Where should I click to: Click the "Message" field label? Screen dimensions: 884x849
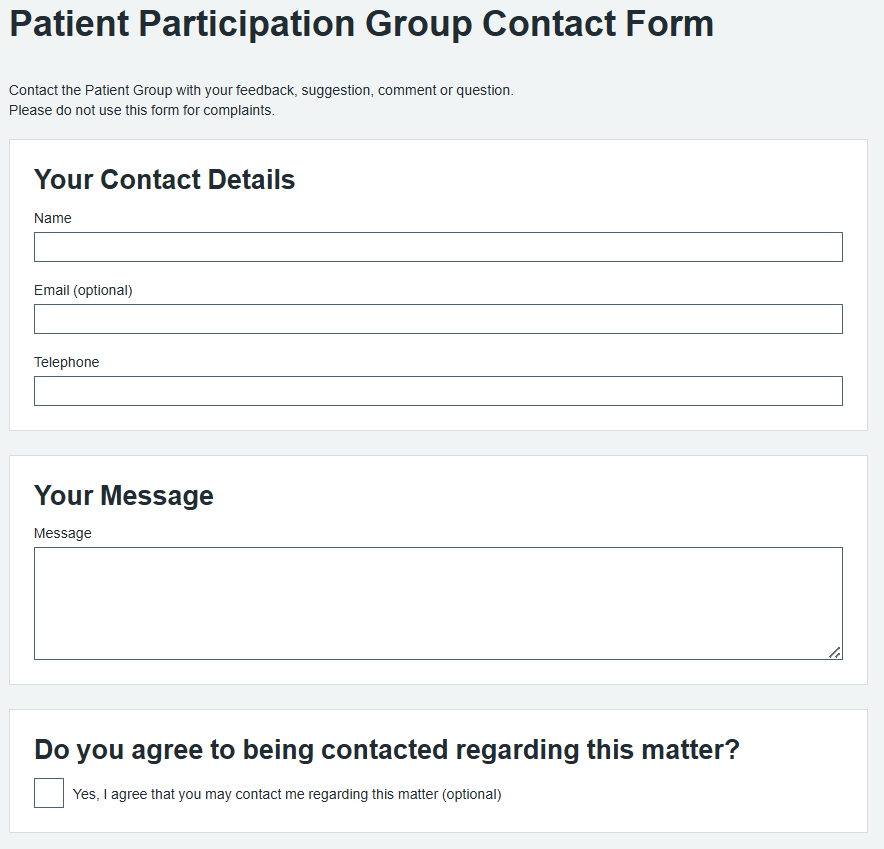[x=63, y=533]
